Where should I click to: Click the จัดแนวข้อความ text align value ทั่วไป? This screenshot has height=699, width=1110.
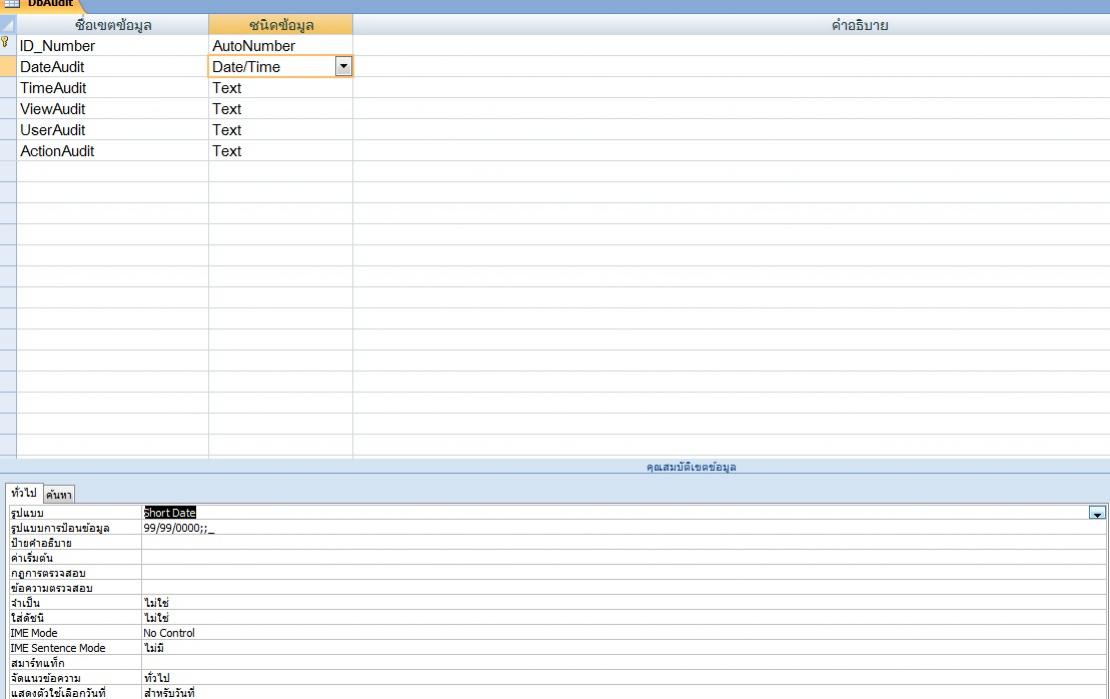(x=624, y=678)
